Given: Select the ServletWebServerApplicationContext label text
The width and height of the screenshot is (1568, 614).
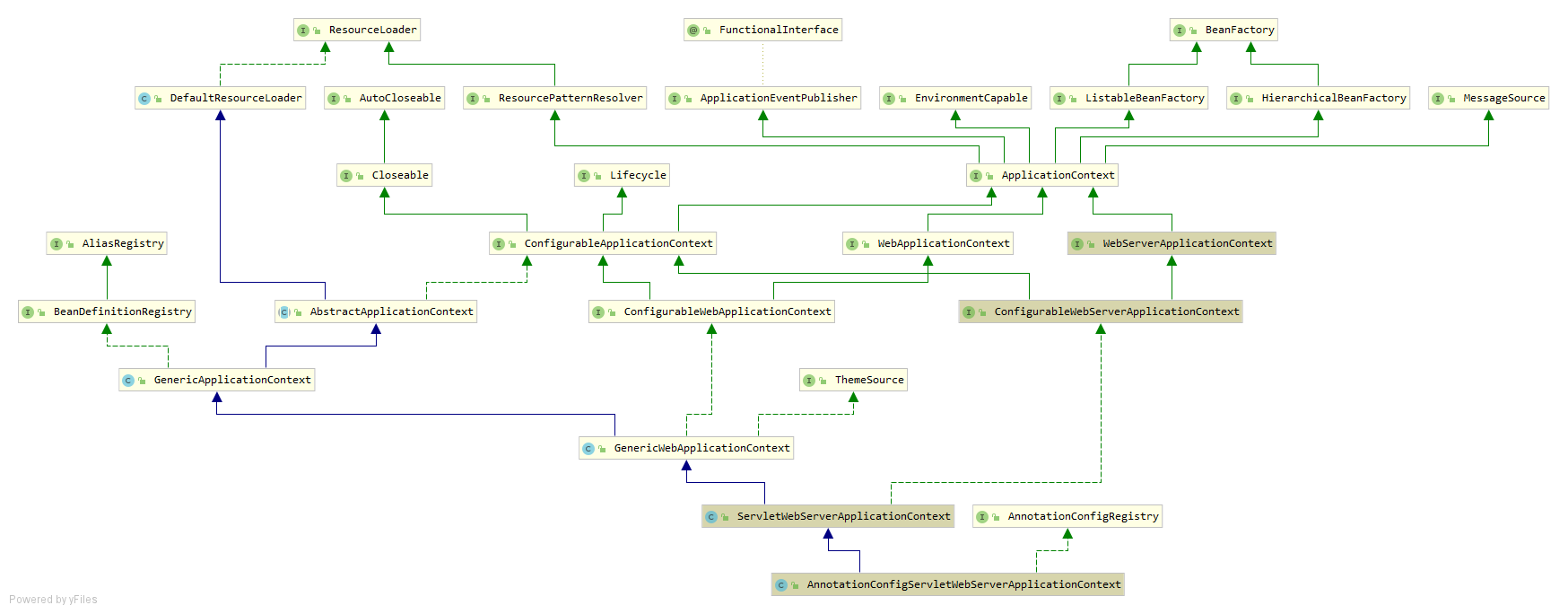Looking at the screenshot, I should pyautogui.click(x=843, y=516).
